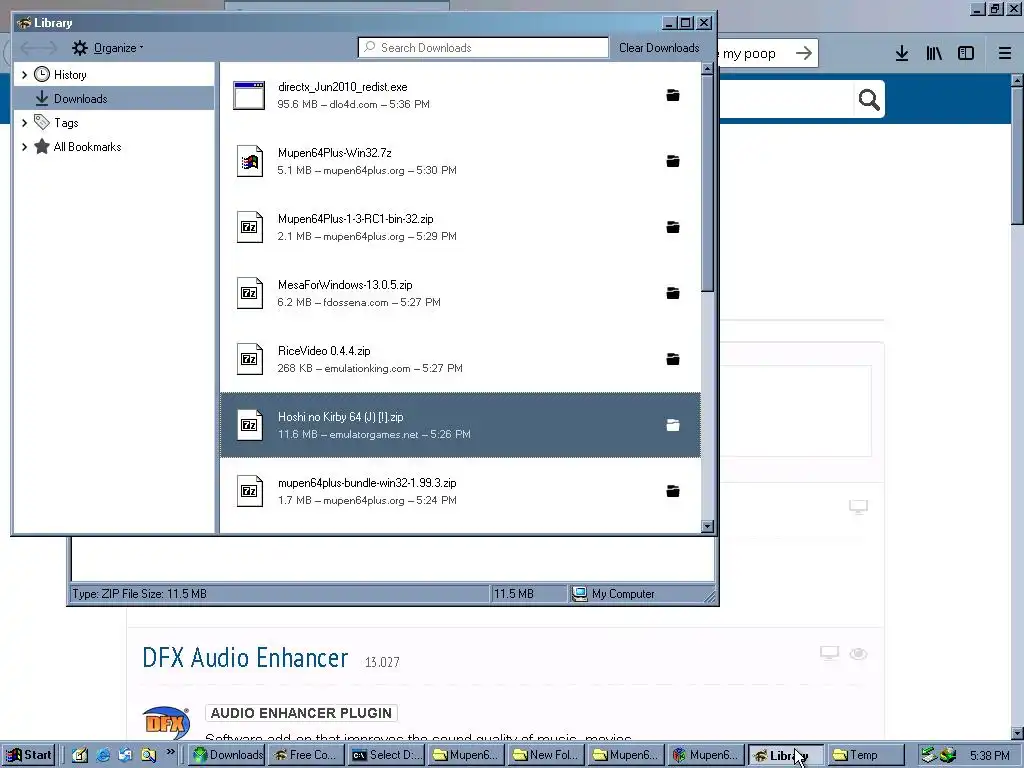Switch to Select D:... console taskbar button
Image resolution: width=1024 pixels, height=768 pixels.
pyautogui.click(x=387, y=755)
